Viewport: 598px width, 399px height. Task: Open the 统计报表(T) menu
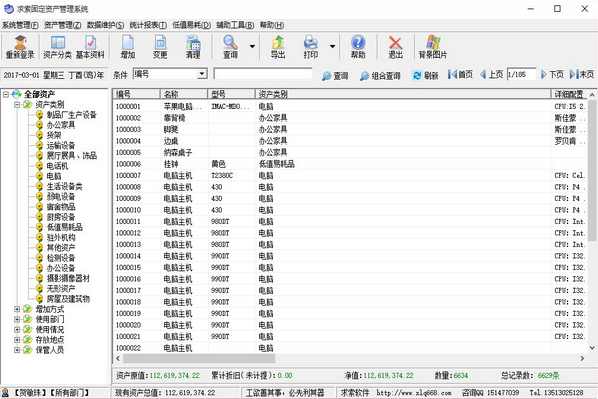point(148,25)
